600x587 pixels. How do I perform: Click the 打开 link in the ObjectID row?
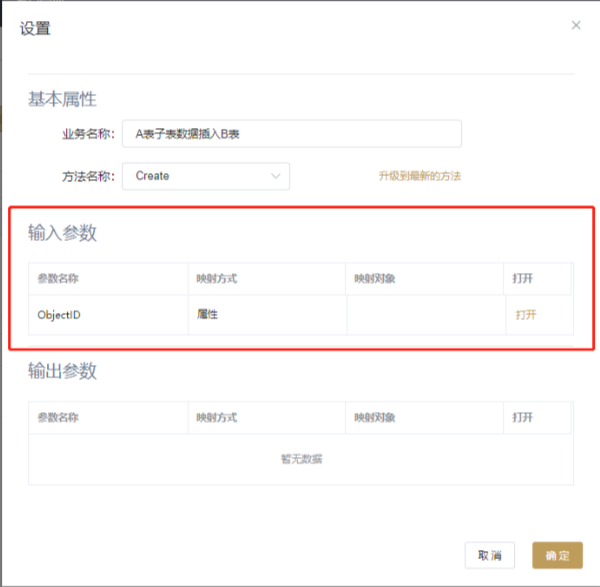[526, 315]
